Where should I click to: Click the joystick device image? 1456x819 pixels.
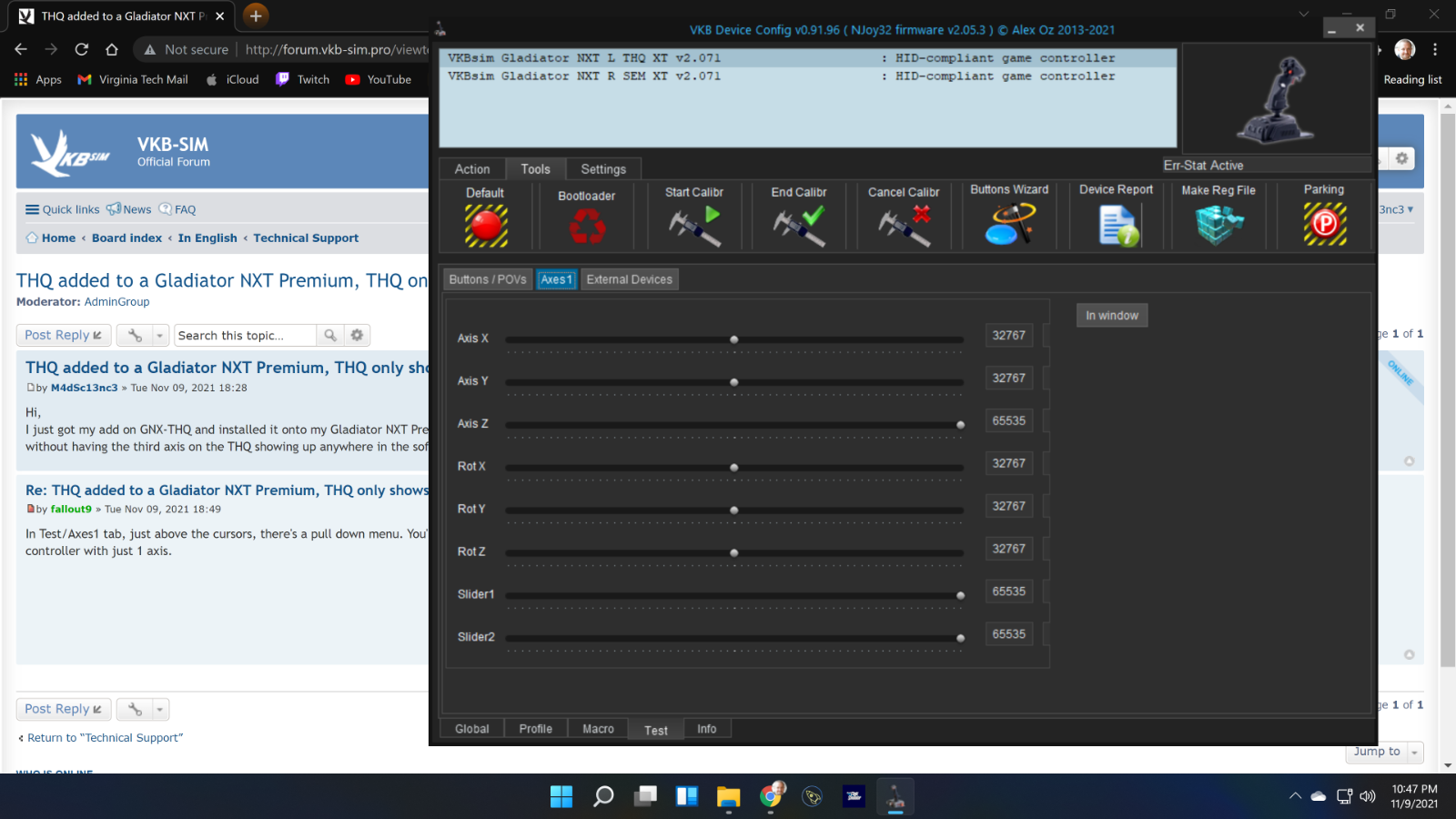1277,98
